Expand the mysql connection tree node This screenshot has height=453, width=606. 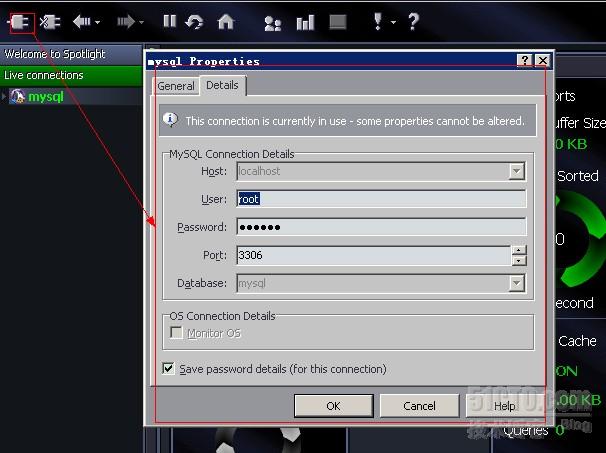coord(4,96)
